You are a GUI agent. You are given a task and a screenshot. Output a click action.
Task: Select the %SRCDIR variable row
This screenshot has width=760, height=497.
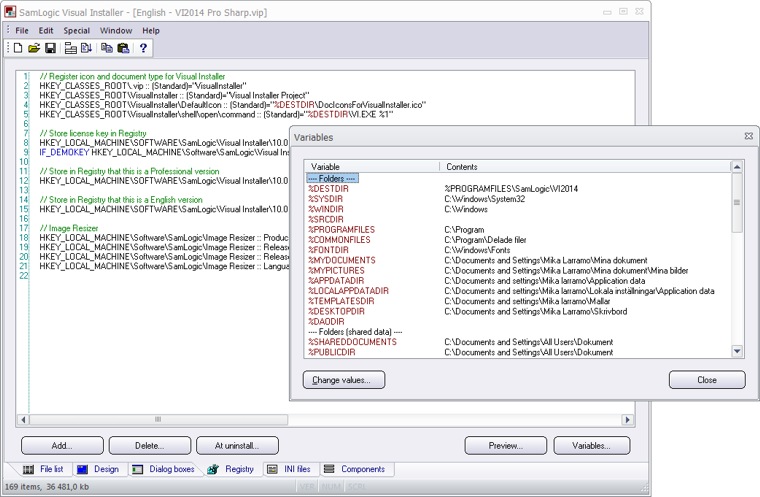519,219
